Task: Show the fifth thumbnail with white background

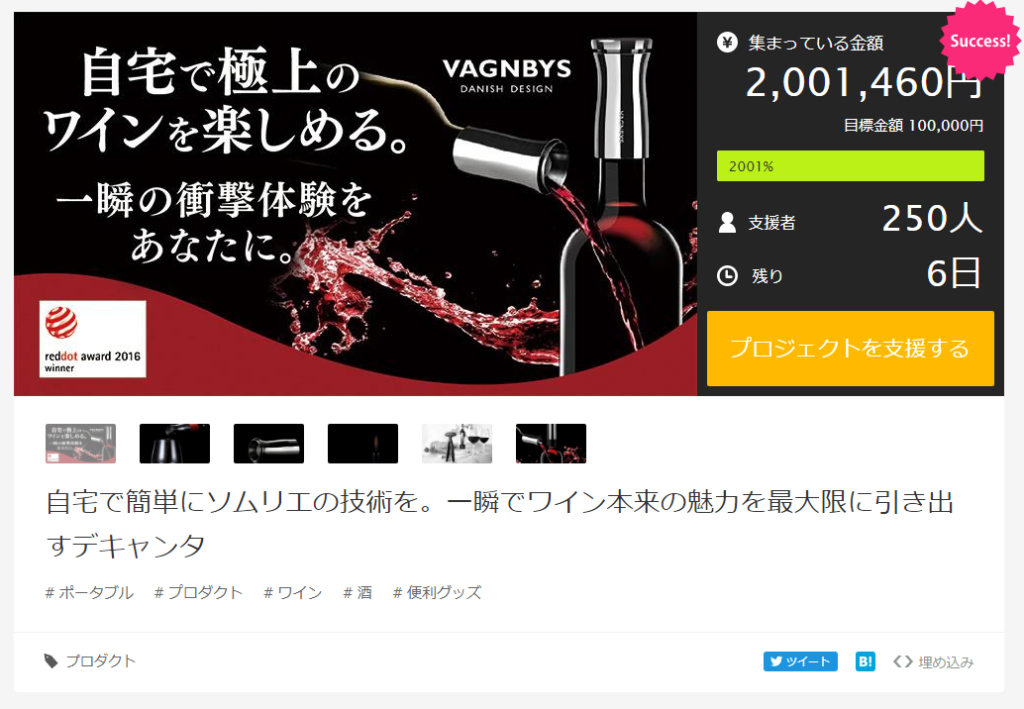Action: tap(456, 443)
